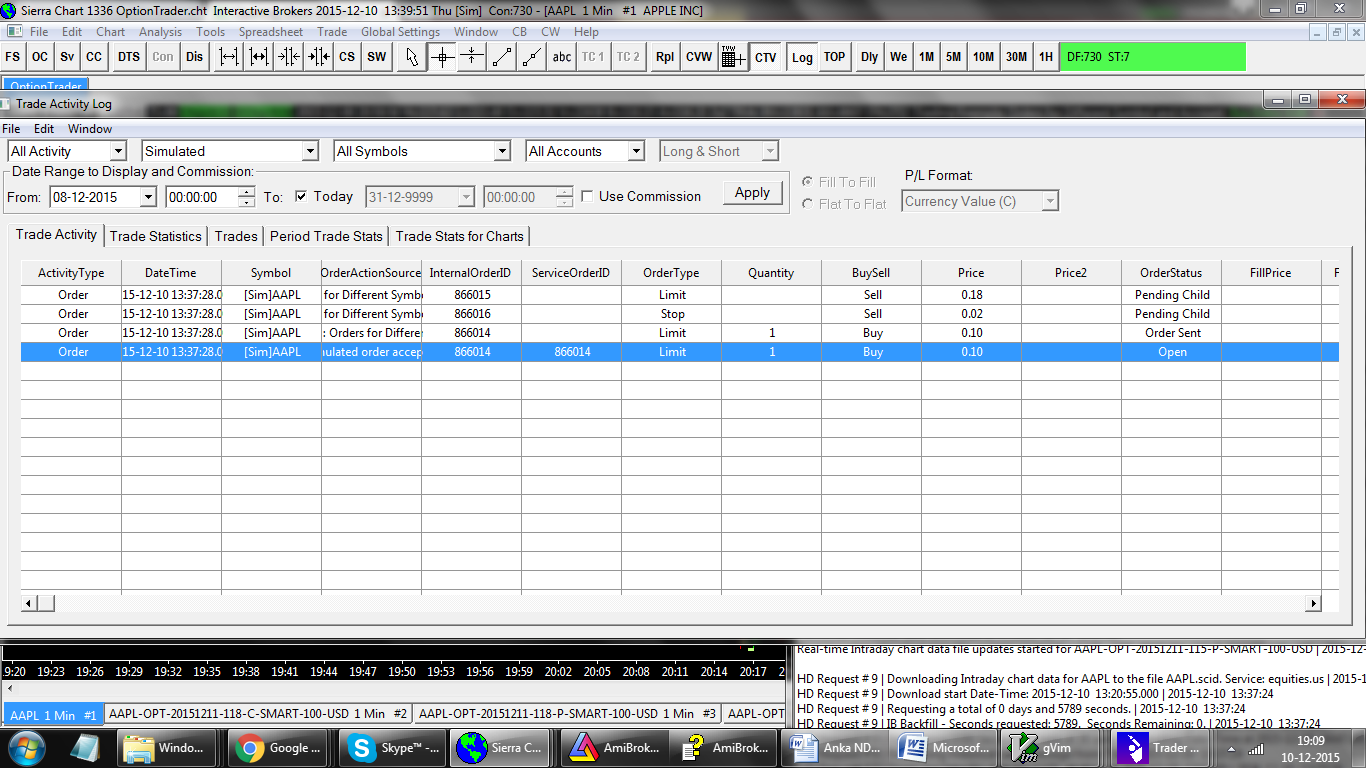The image size is (1366, 768).
Task: Open the Log toolbar button
Action: [802, 57]
